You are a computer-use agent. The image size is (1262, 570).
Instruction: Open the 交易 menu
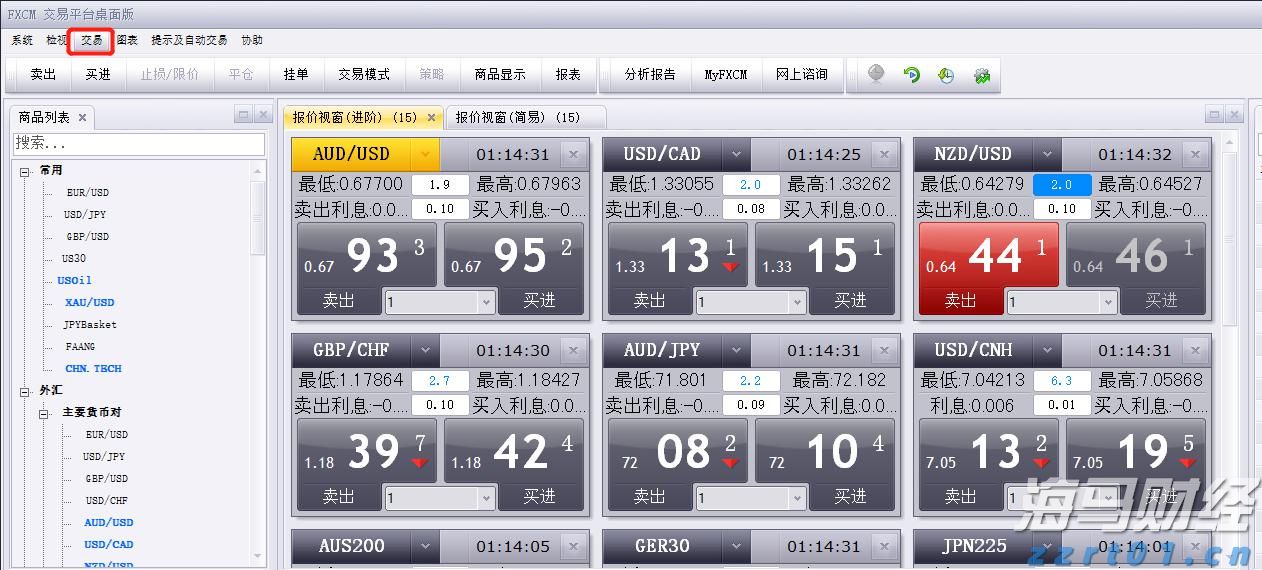(x=91, y=40)
